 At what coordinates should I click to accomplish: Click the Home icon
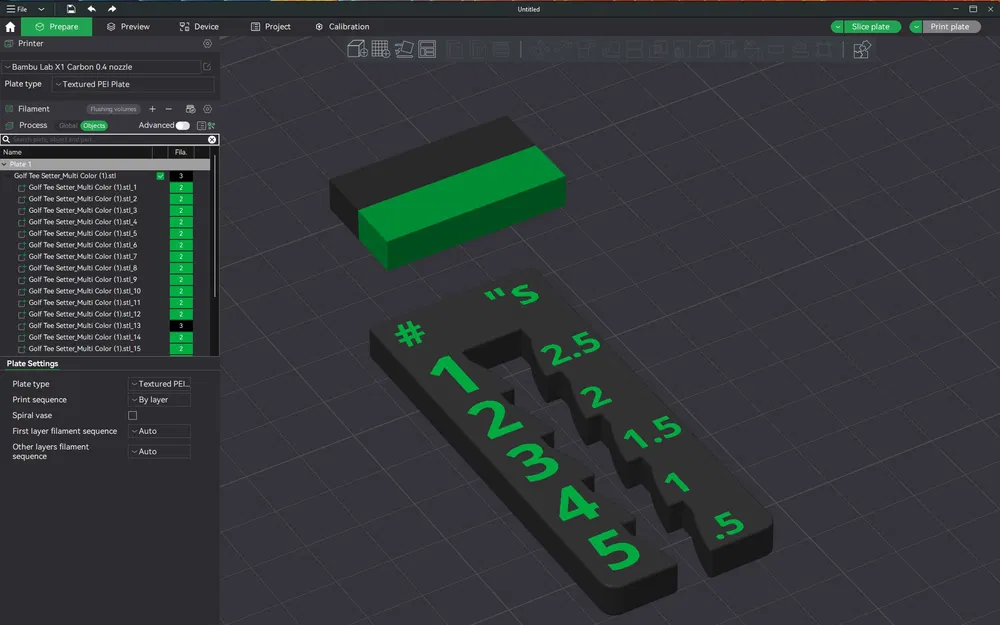coord(10,27)
